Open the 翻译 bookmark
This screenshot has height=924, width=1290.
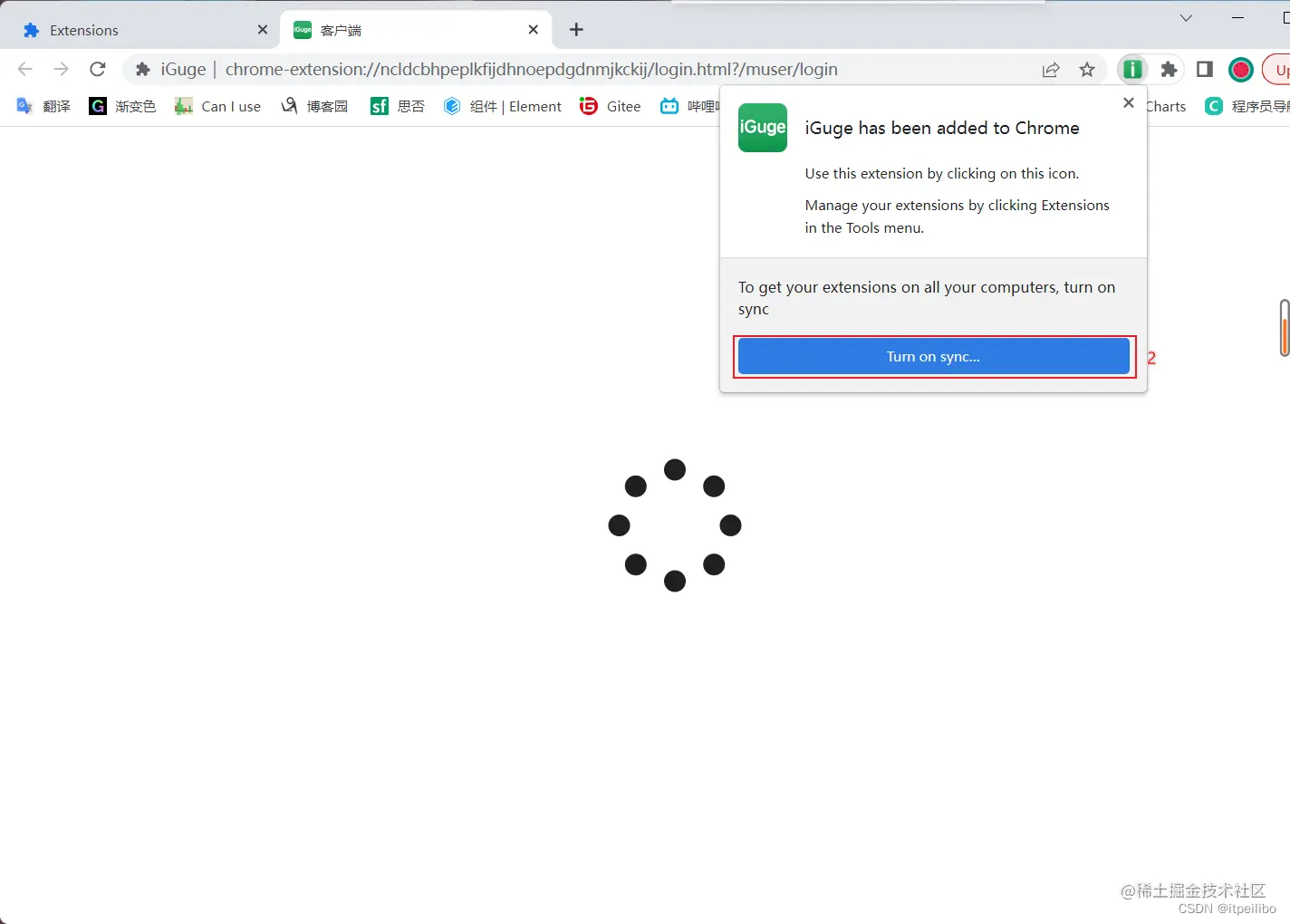tap(43, 106)
